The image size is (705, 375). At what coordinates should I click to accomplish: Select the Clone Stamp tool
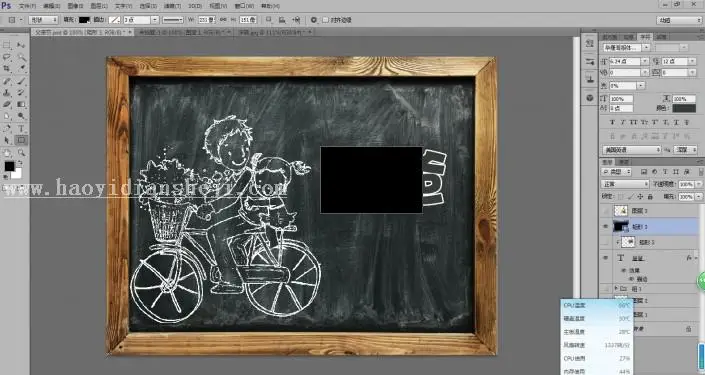[7, 93]
